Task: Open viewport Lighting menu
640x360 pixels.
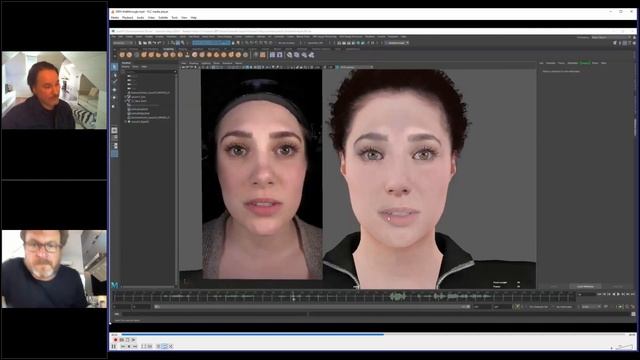Action: coord(205,63)
